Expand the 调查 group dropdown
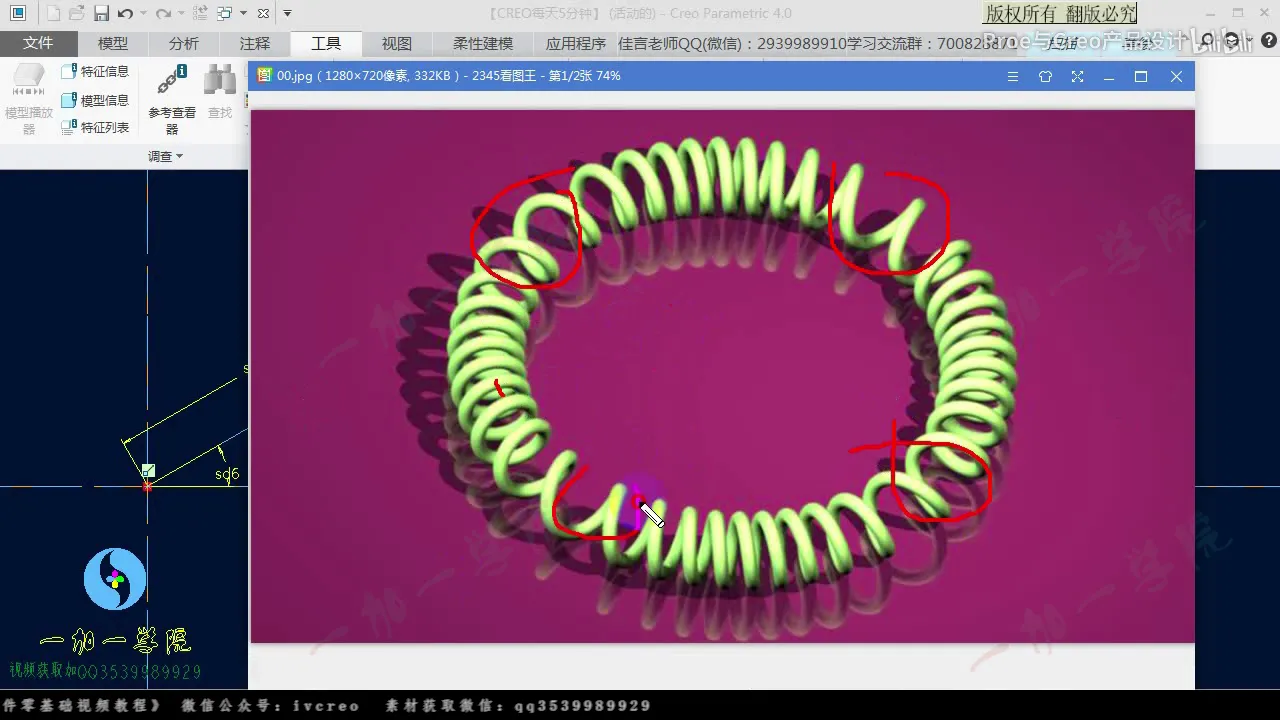1280x720 pixels. pyautogui.click(x=166, y=156)
